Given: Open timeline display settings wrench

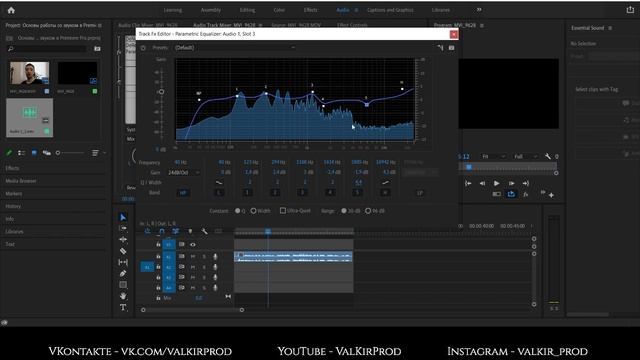Looking at the screenshot, I should click(x=204, y=231).
